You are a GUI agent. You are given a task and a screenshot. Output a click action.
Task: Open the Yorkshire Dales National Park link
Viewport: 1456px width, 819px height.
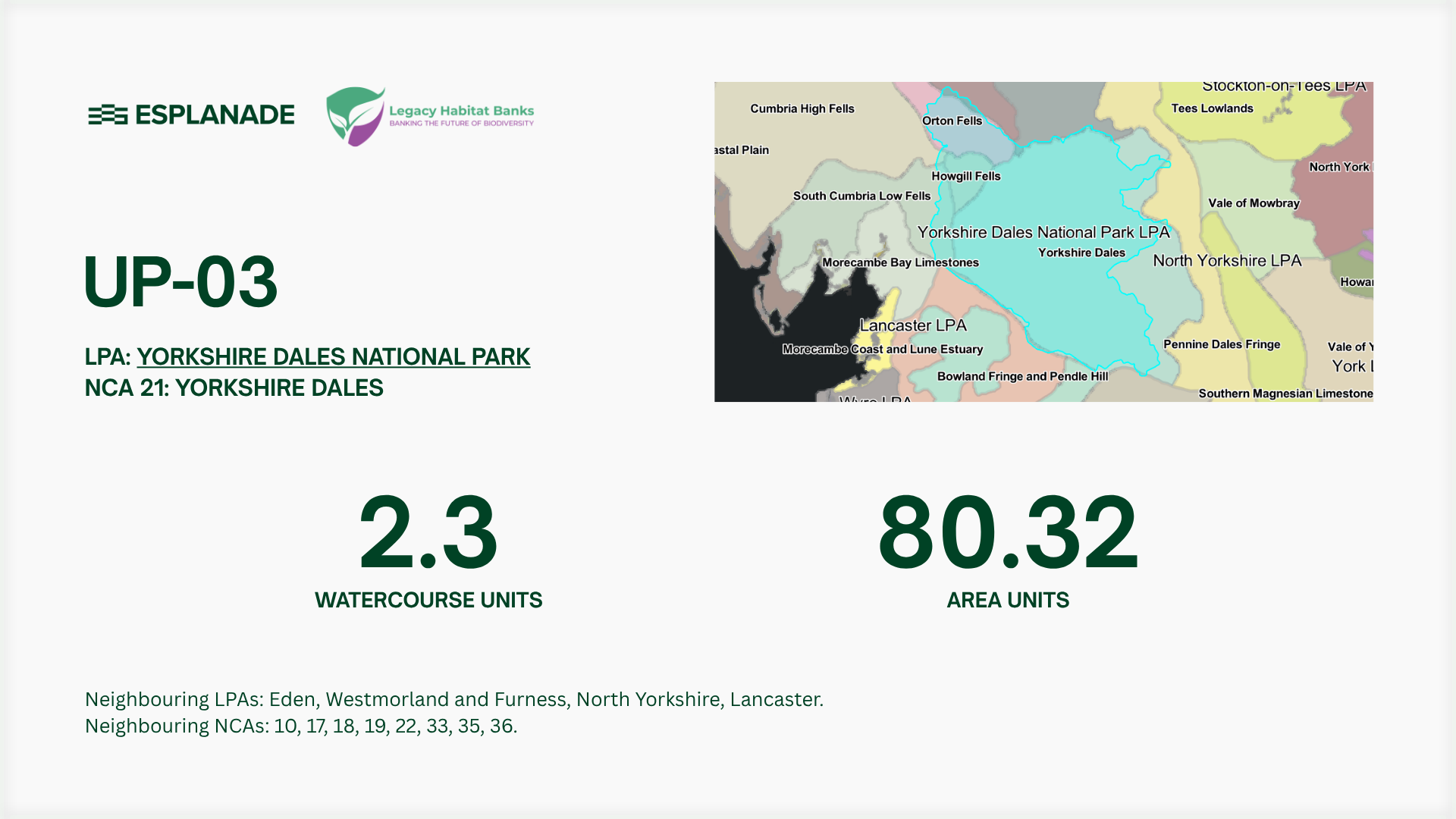click(x=333, y=356)
